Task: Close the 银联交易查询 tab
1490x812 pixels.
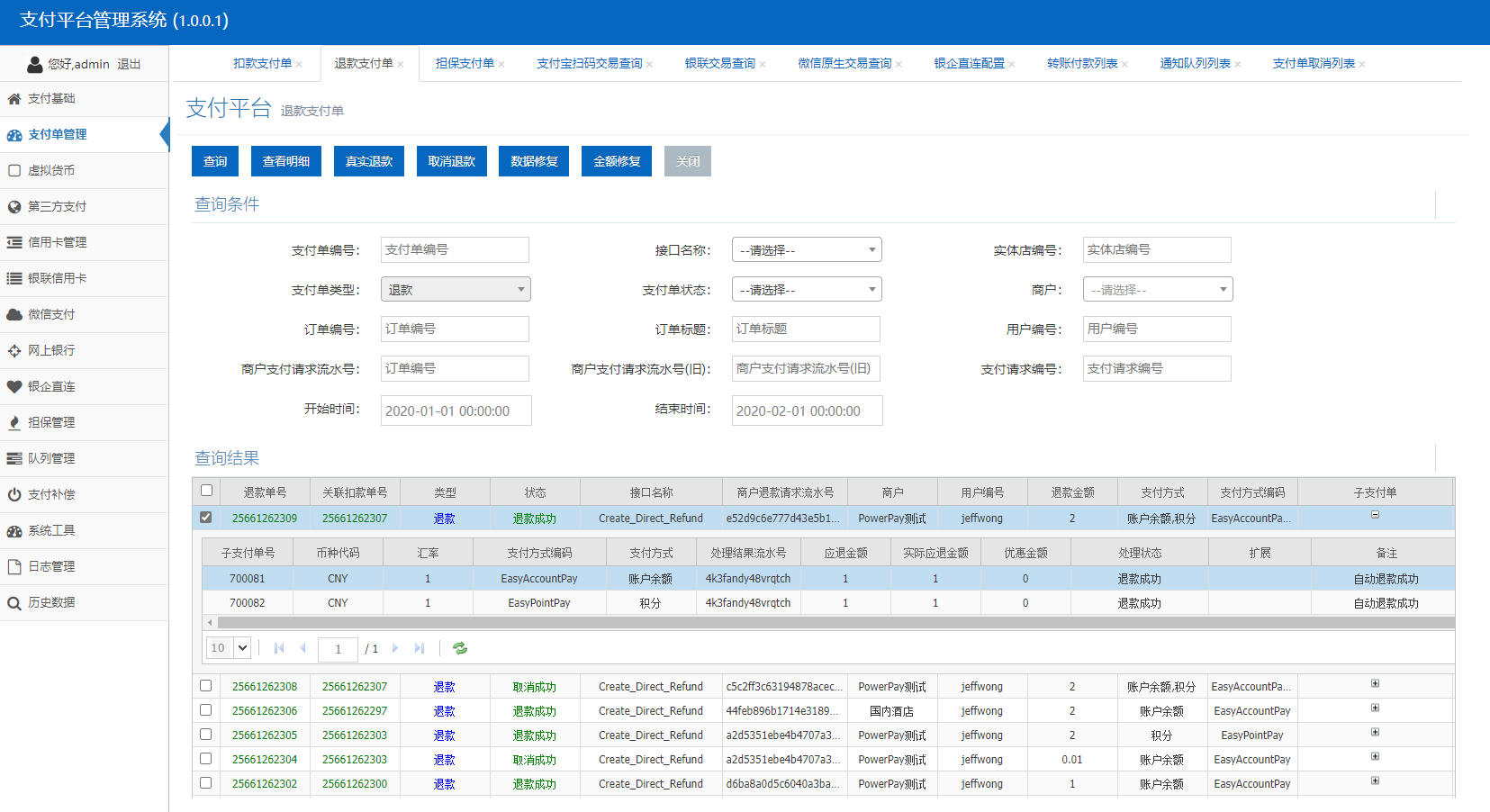Action: [x=763, y=64]
